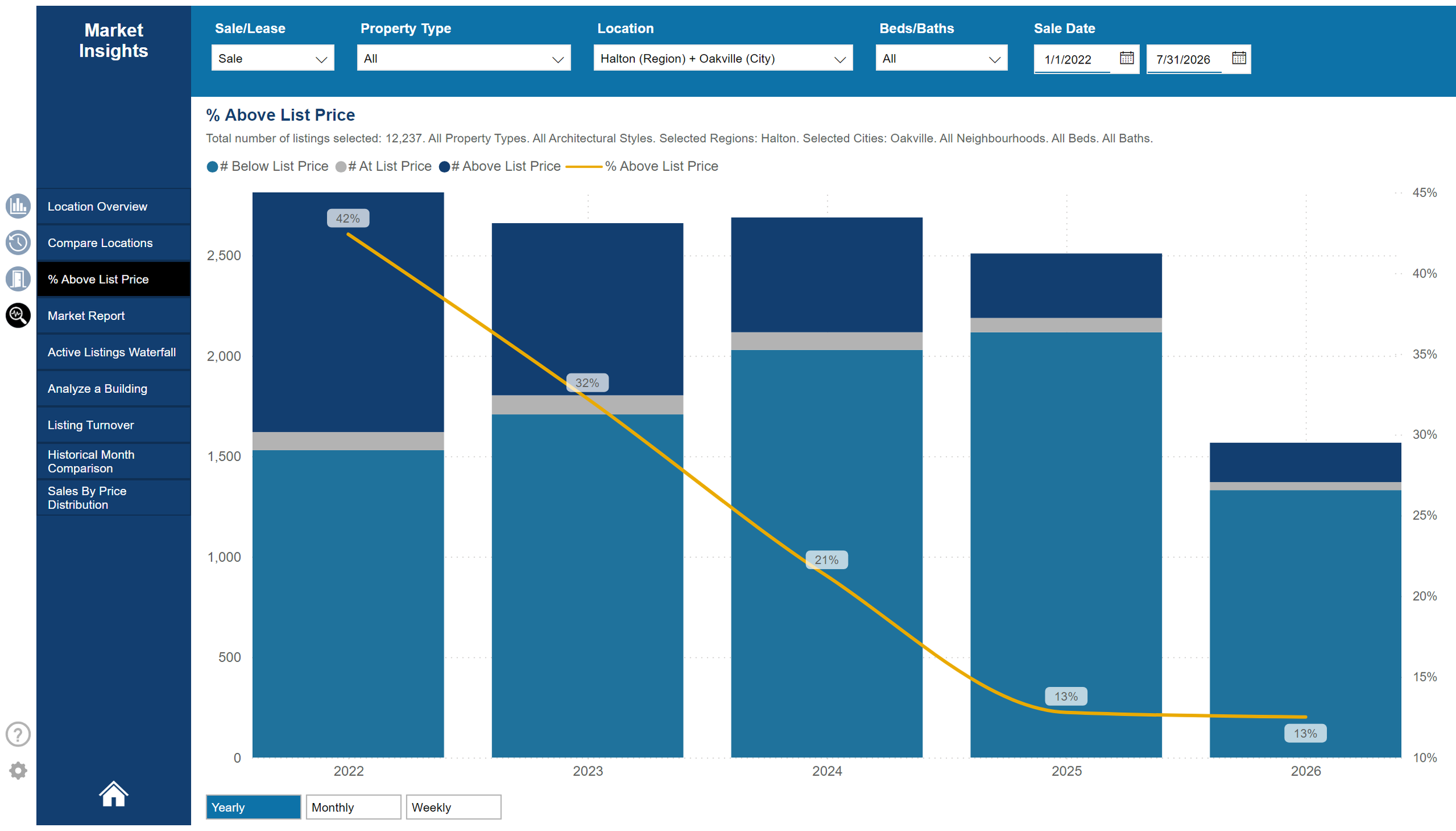1456x831 pixels.
Task: Open the bar chart icon in left rail
Action: point(18,206)
